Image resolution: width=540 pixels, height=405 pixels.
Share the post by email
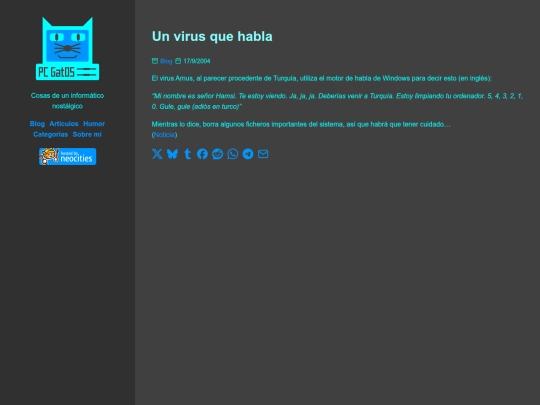(263, 154)
